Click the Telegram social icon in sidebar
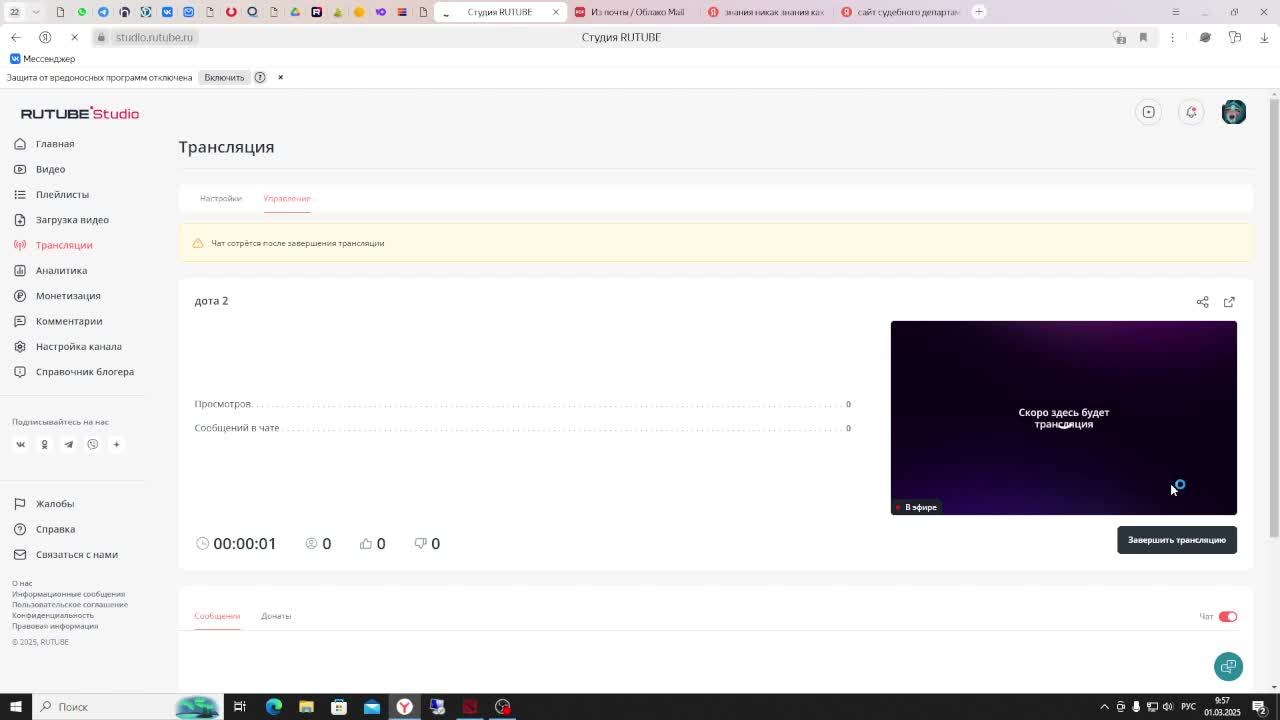1280x720 pixels. point(68,444)
